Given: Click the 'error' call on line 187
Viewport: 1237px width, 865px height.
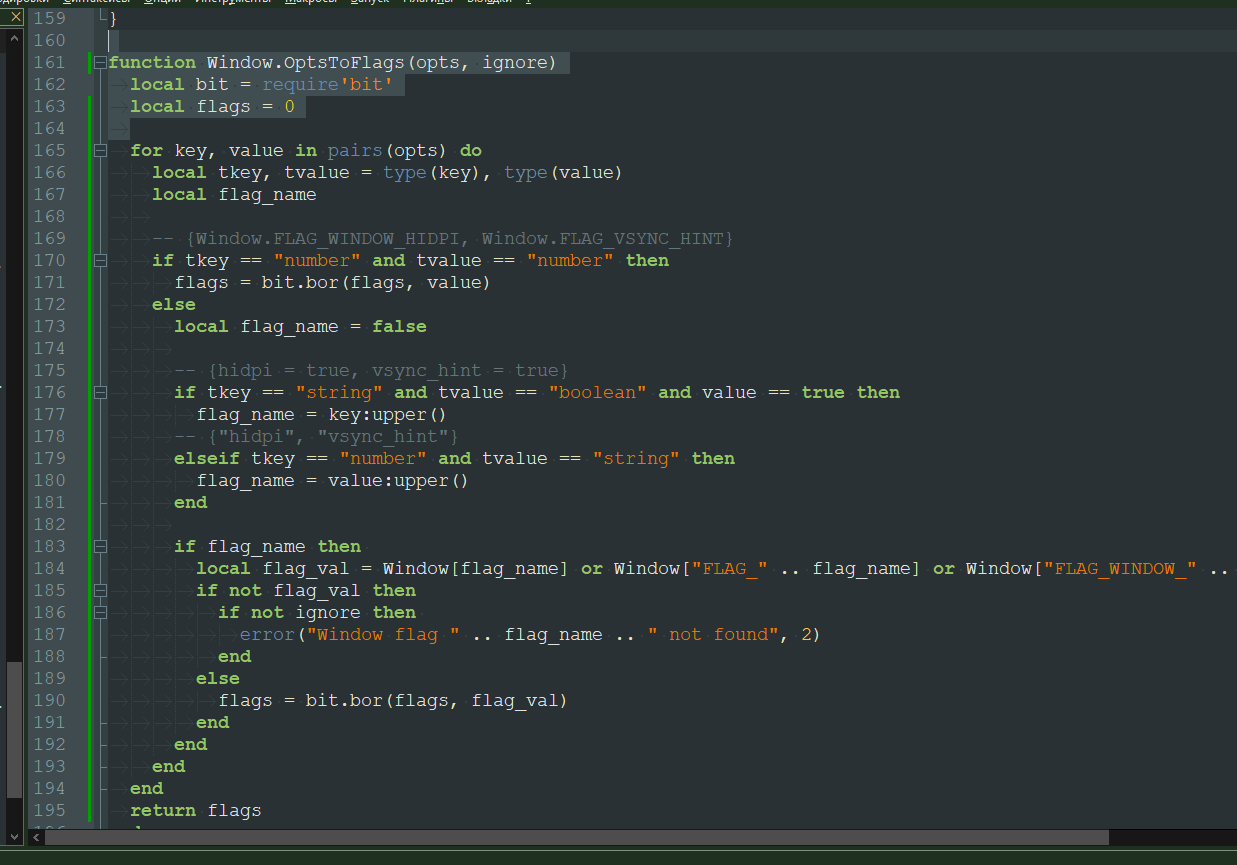Looking at the screenshot, I should pos(267,634).
